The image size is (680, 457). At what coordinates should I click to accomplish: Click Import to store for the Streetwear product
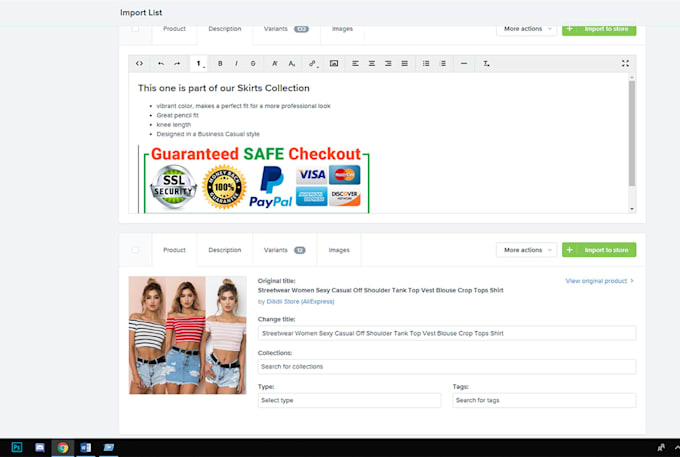599,250
